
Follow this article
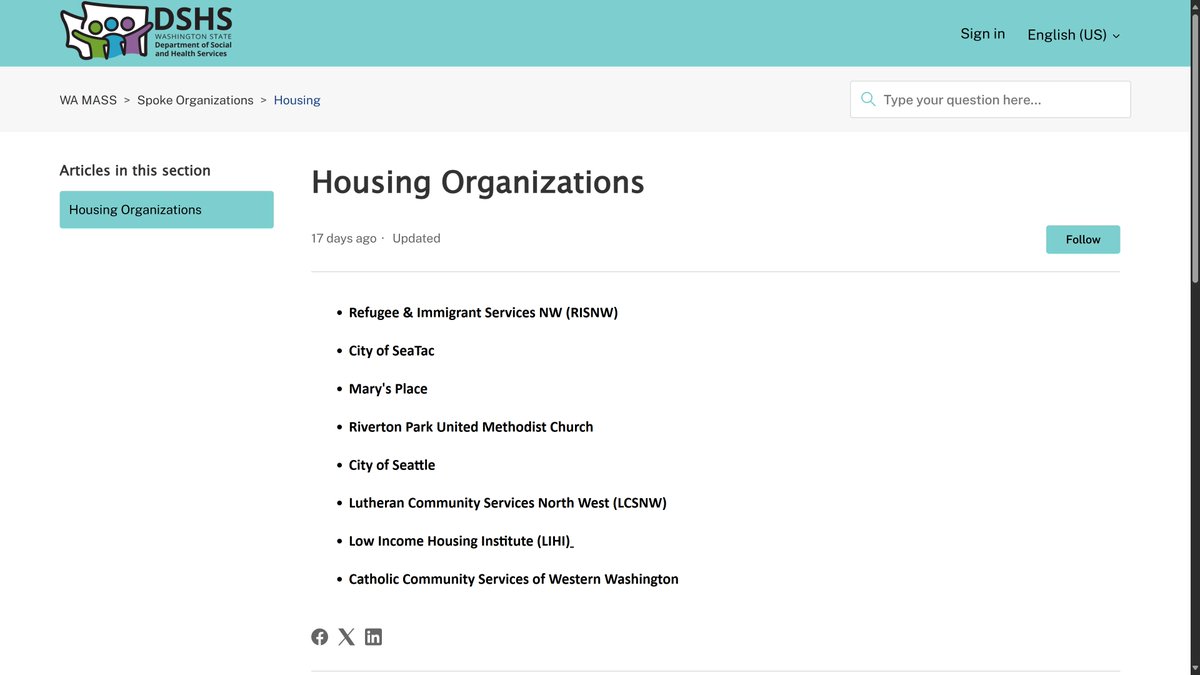[x=1083, y=239]
